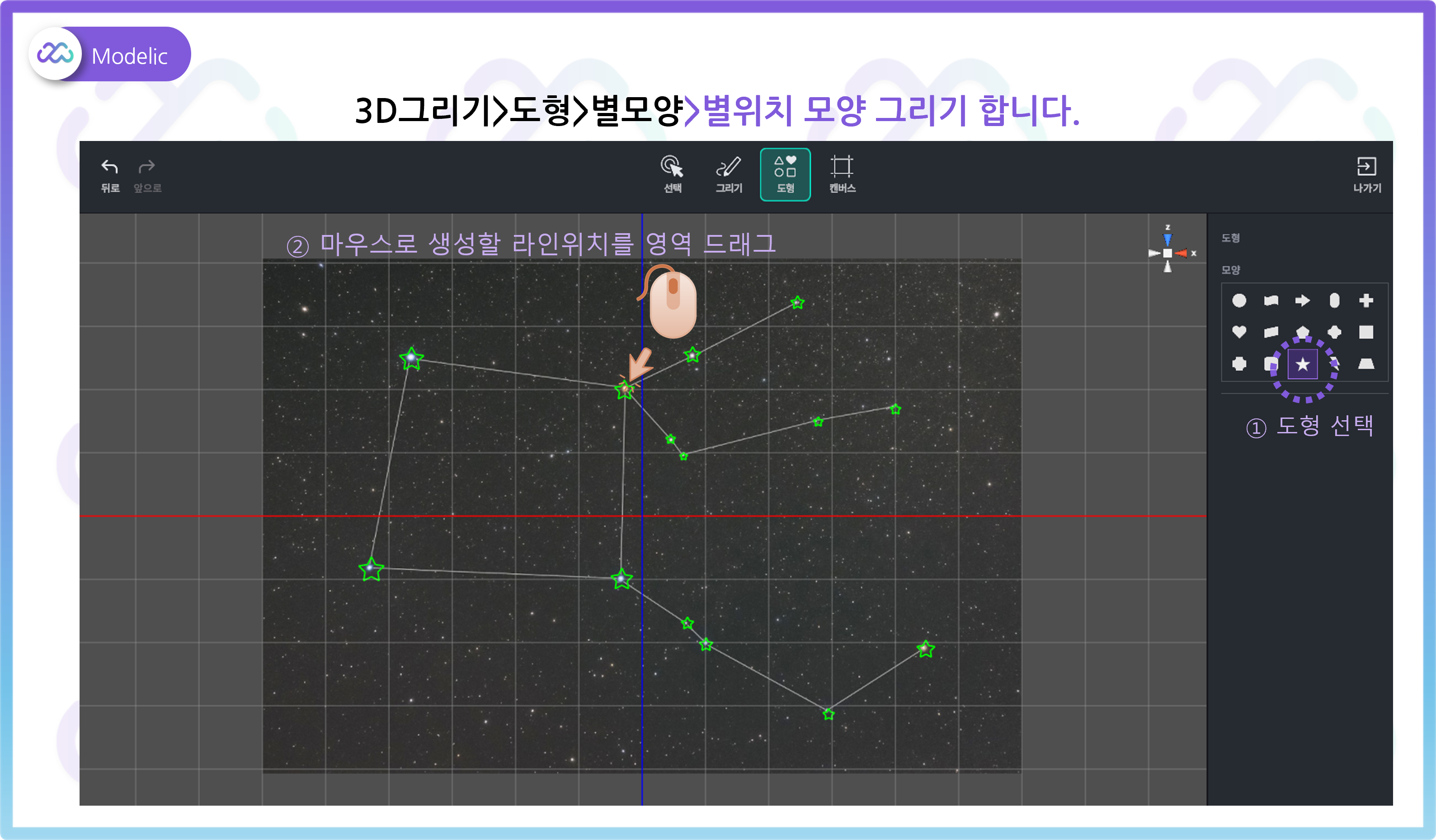Choose the trapezoid shape
The width and height of the screenshot is (1436, 840).
(1366, 363)
